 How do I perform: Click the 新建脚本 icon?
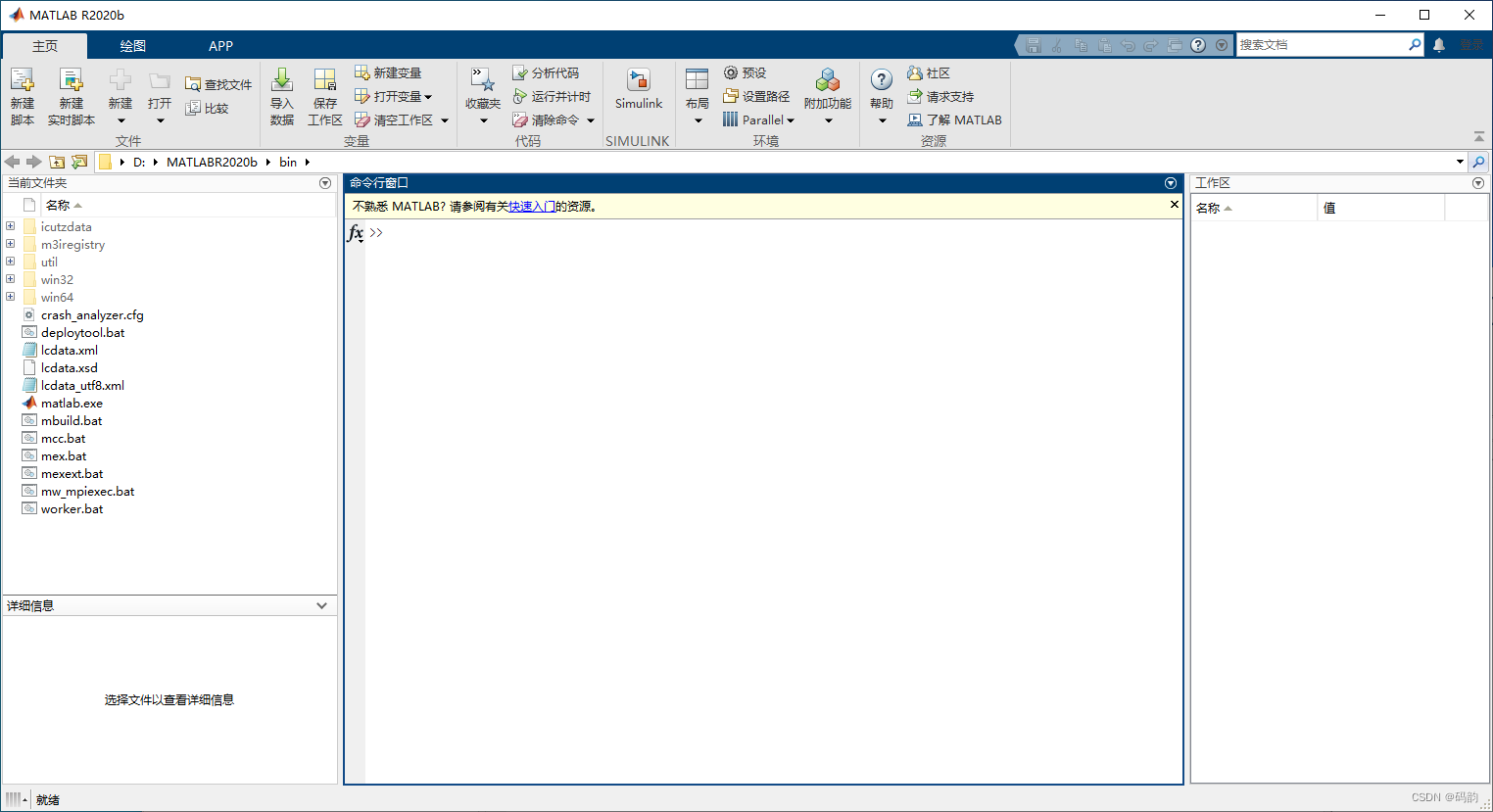pyautogui.click(x=22, y=95)
